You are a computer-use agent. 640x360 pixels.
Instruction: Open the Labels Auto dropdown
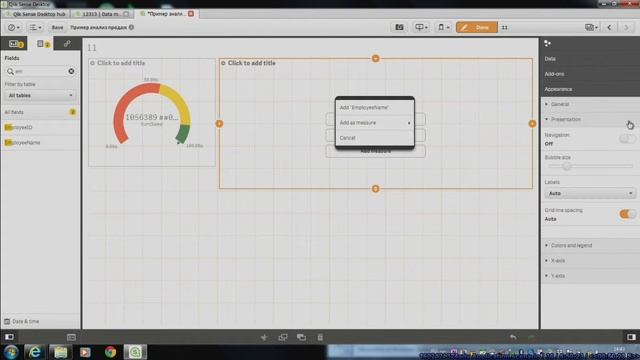(x=590, y=193)
